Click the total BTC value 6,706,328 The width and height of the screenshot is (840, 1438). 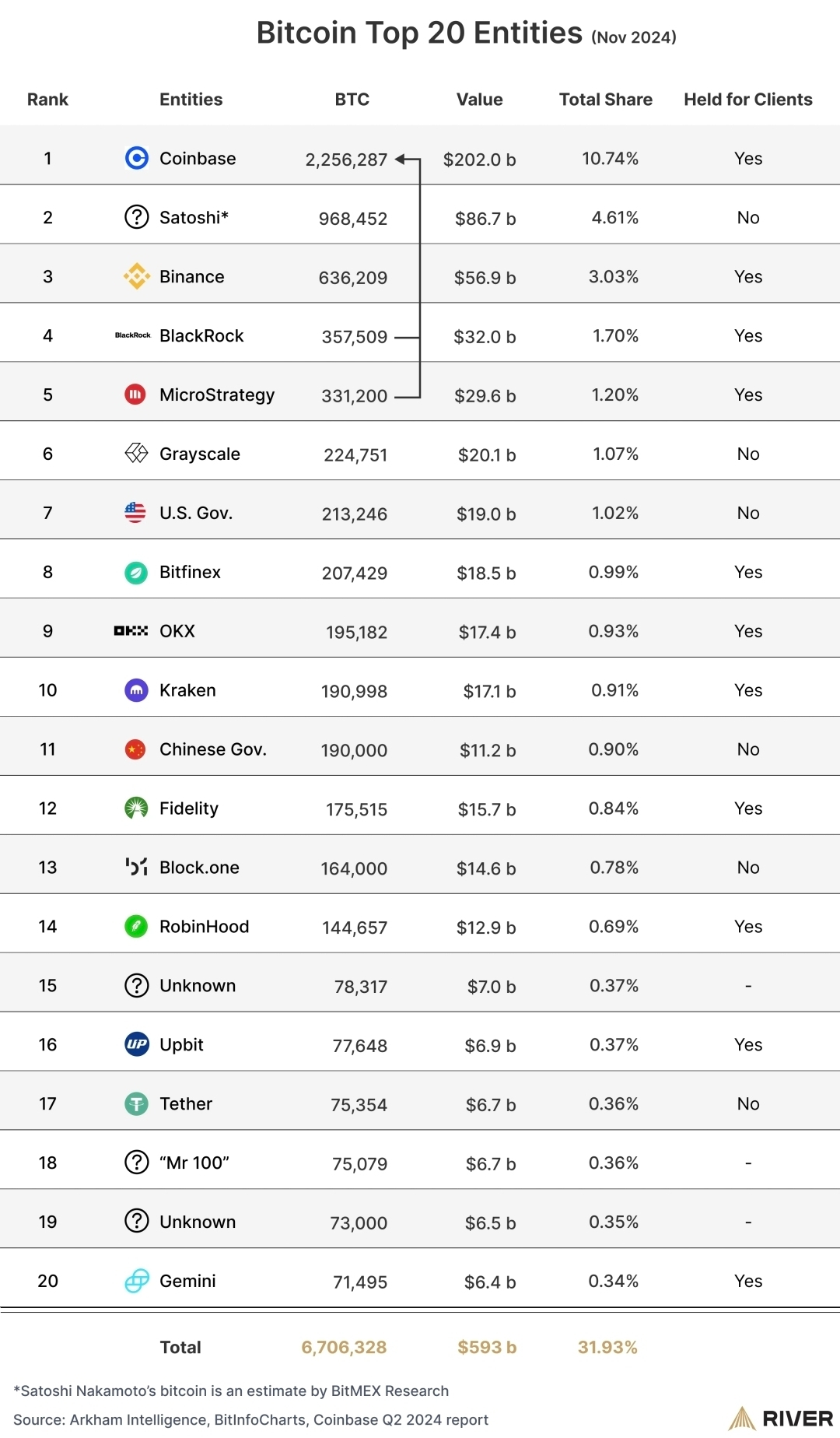point(344,1347)
